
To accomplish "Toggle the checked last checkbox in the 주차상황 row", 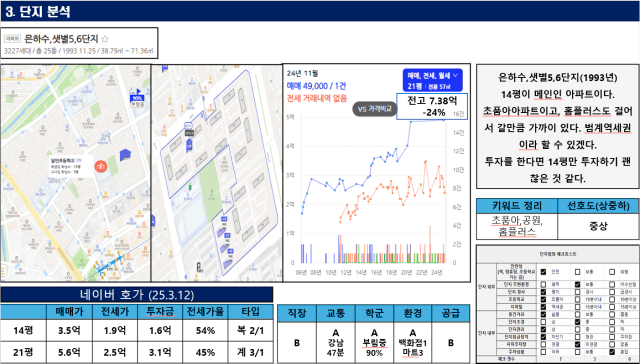I will click(612, 352).
